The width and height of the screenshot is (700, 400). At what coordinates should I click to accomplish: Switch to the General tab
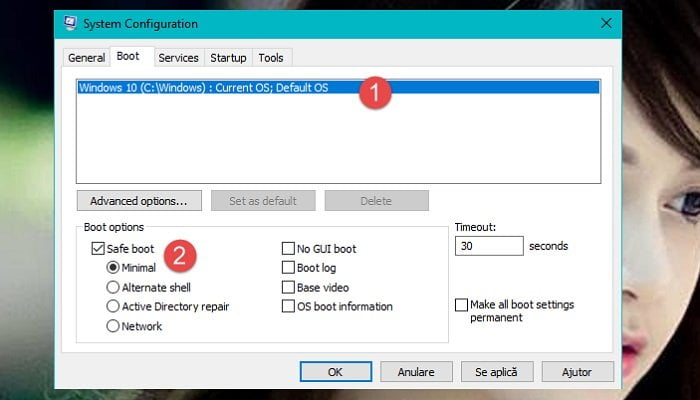[x=86, y=58]
